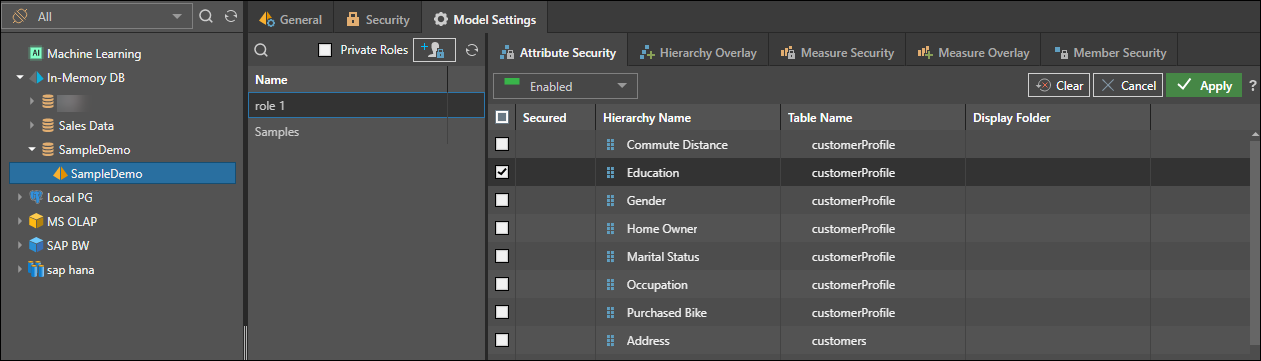The height and width of the screenshot is (361, 1261).
Task: Uncheck the Education row checkbox
Action: 502,172
